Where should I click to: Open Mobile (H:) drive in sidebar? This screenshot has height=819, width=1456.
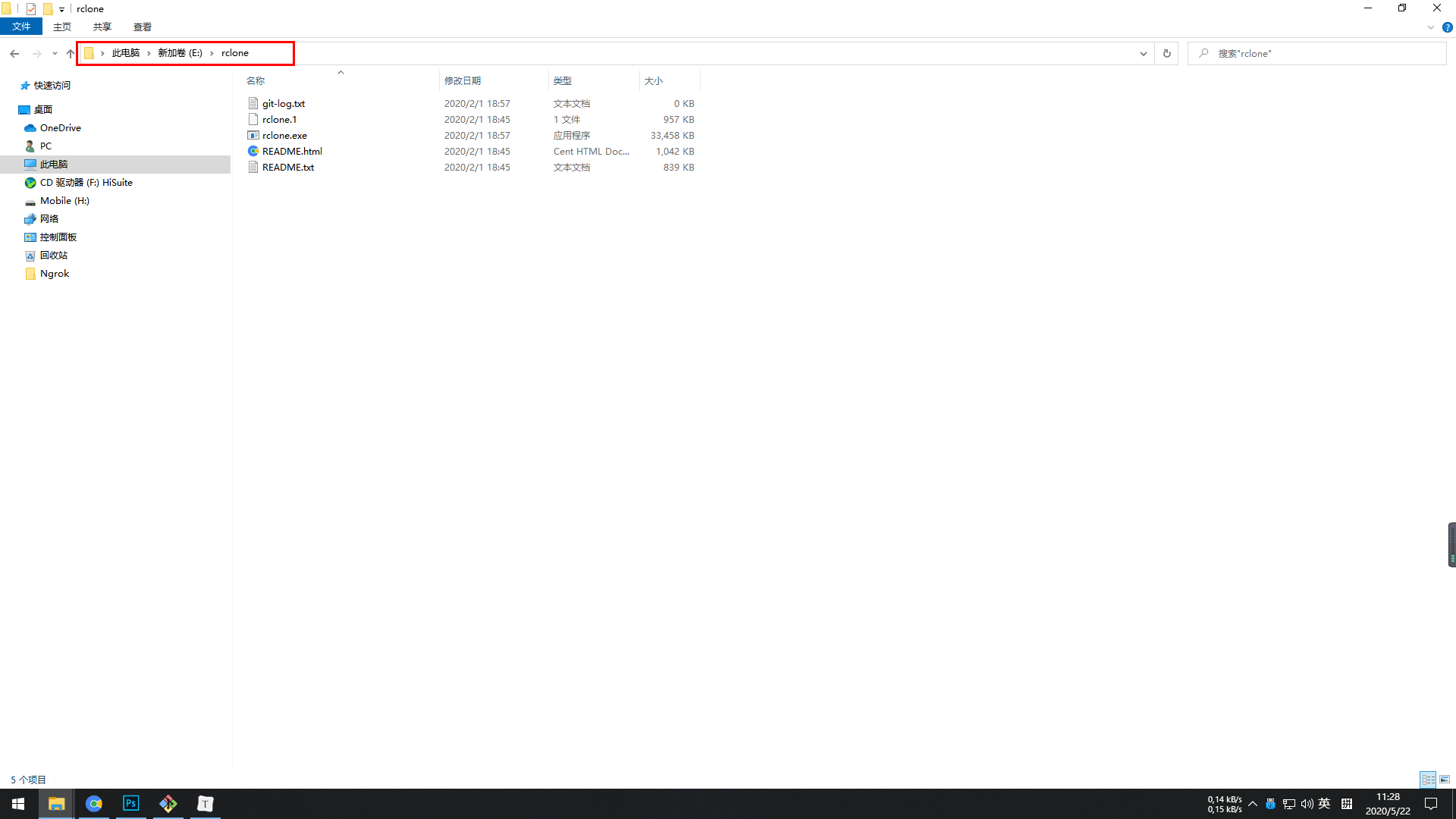(64, 201)
